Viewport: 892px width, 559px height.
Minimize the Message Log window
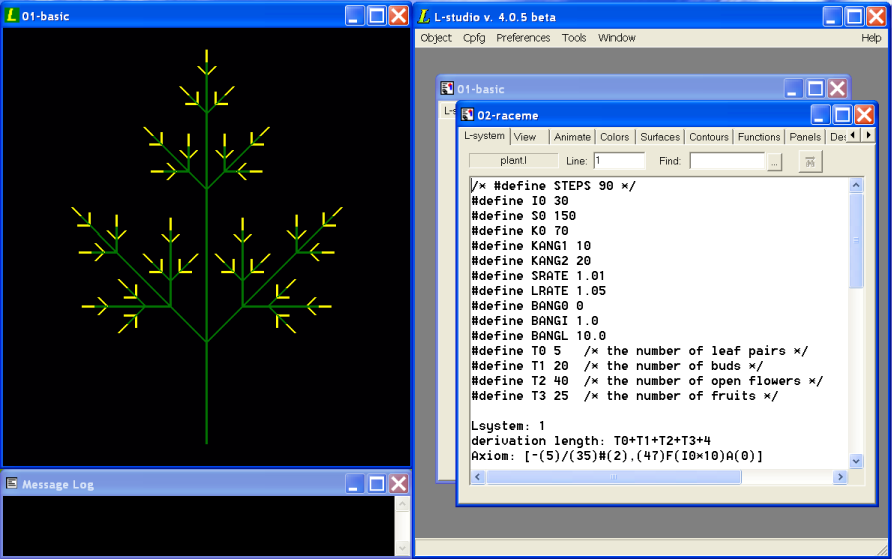click(354, 484)
